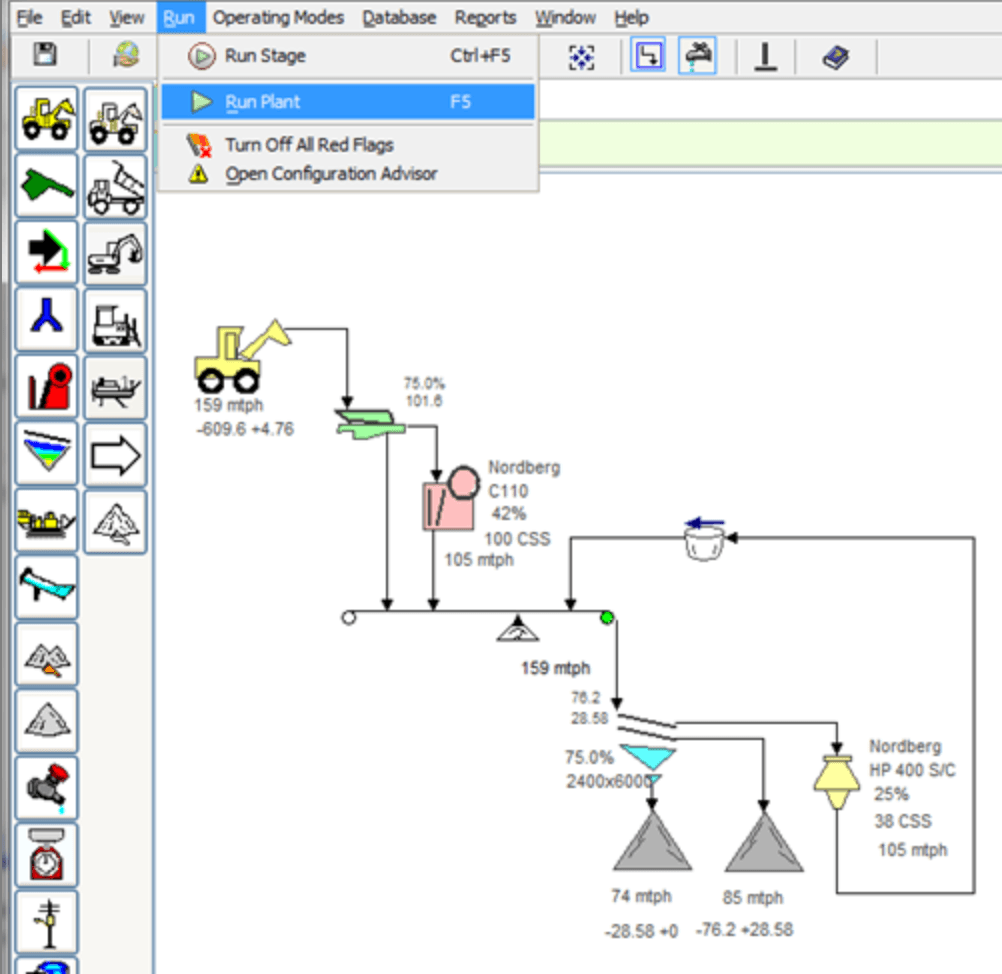The width and height of the screenshot is (1002, 974).
Task: Click Turn Off All Red Flags
Action: (x=309, y=145)
